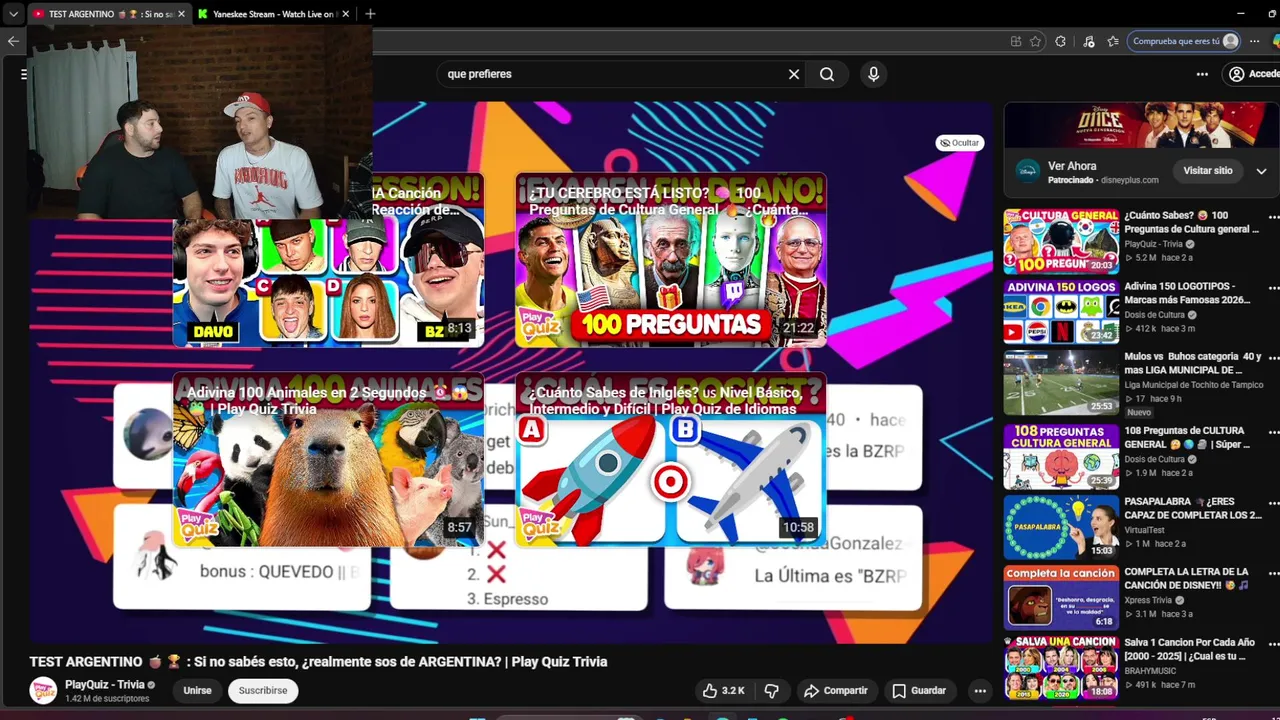Open the browser favorites list icon
Viewport: 1280px width, 720px height.
(1112, 41)
